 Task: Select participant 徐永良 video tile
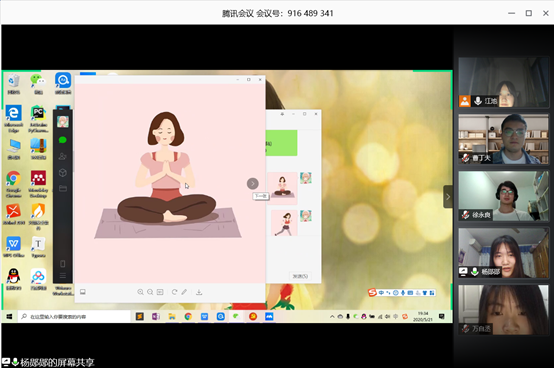pos(503,196)
